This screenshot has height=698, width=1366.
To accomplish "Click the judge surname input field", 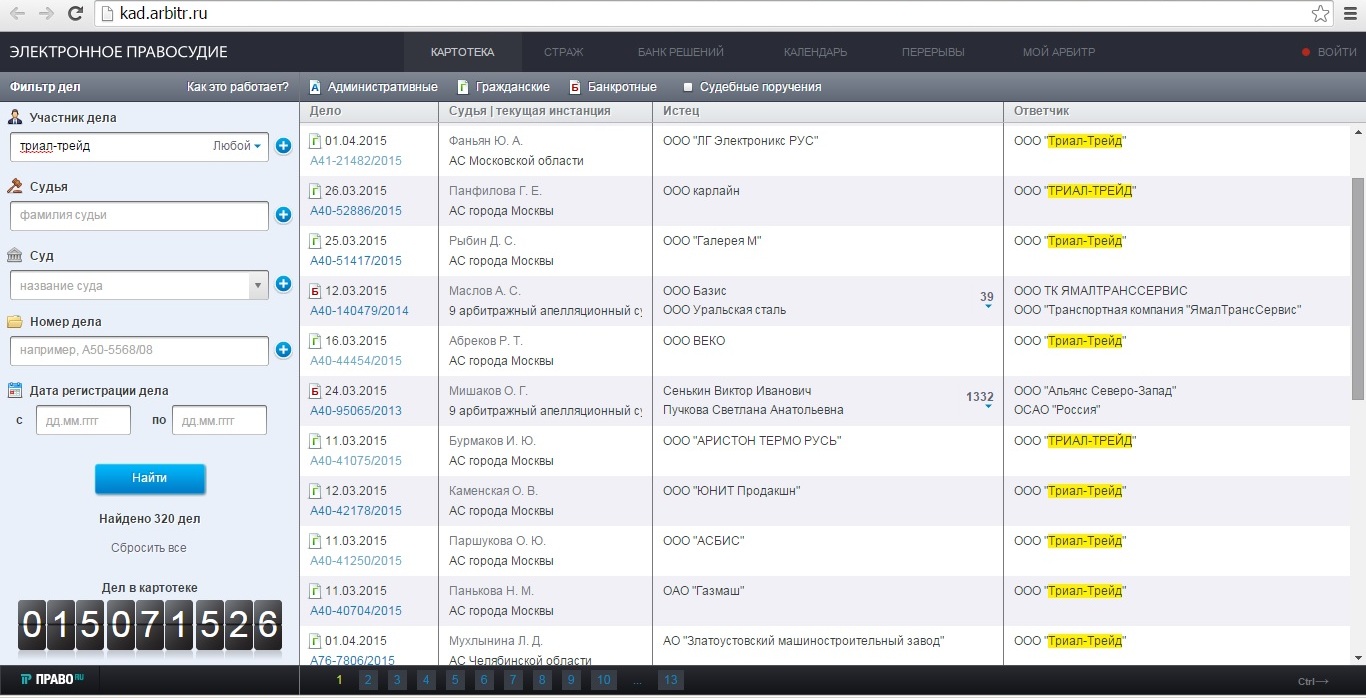I will click(139, 215).
